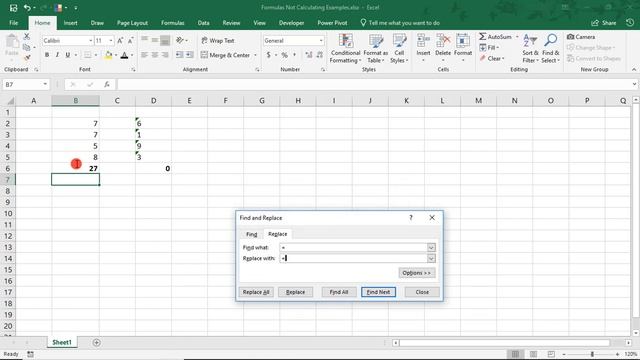Increase font size with the larger A icon
This screenshot has height=360, width=640.
pos(120,40)
